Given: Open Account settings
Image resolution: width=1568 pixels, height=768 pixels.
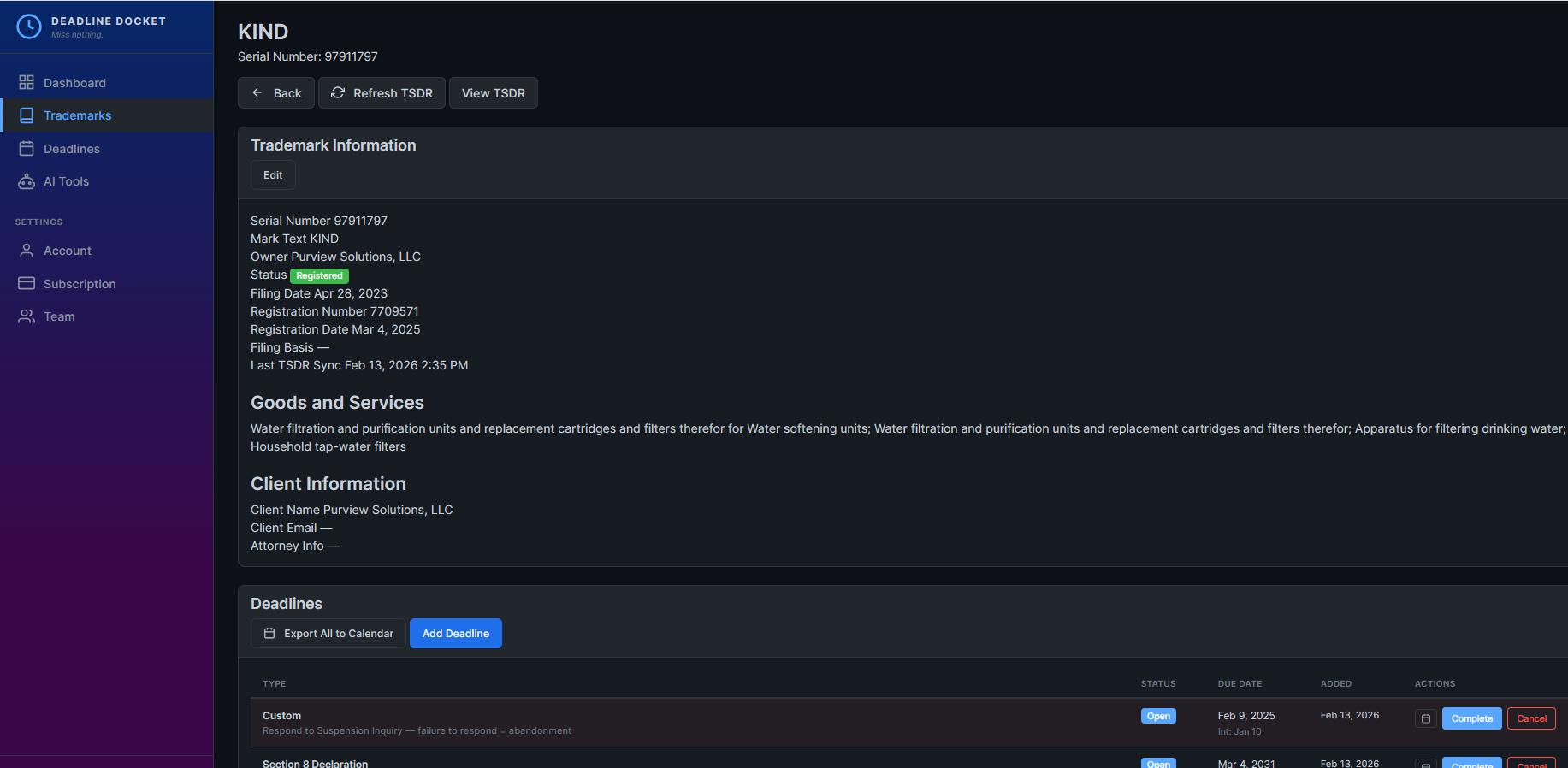Looking at the screenshot, I should (x=67, y=251).
